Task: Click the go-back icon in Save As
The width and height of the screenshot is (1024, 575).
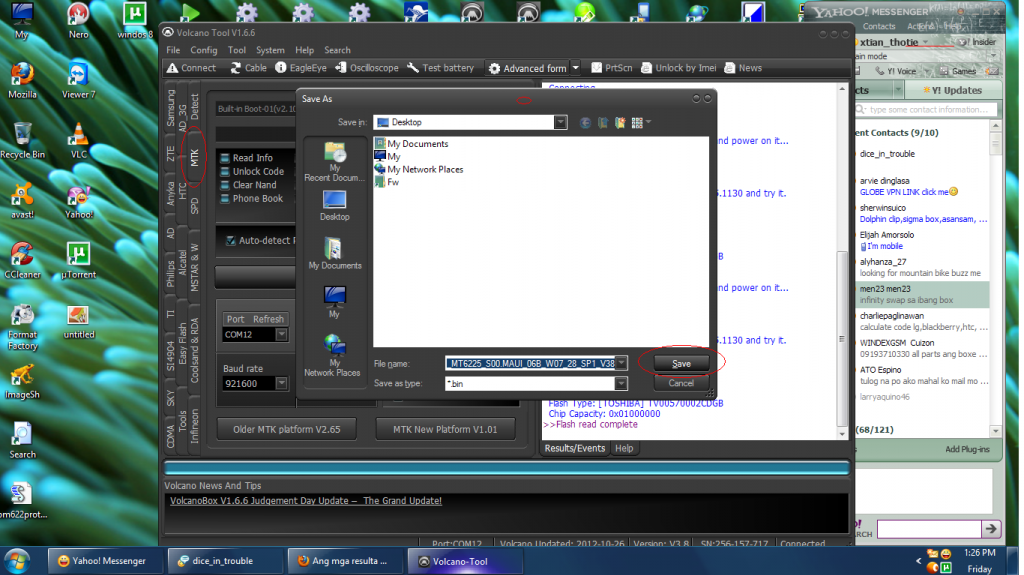Action: click(585, 122)
